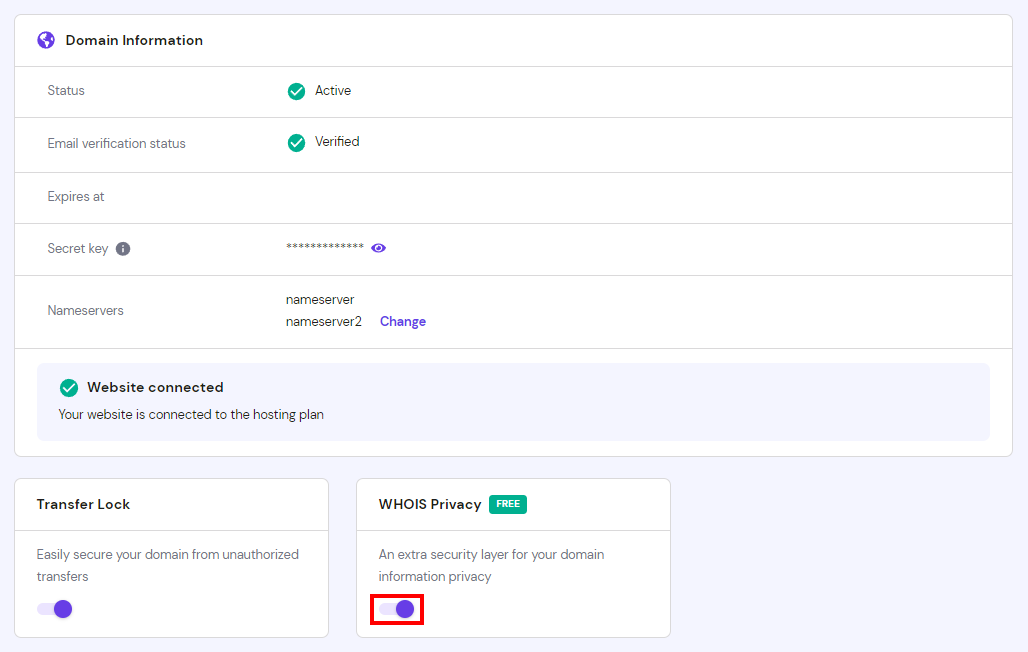Select the nameserver2 entry text
1028x652 pixels.
pos(324,321)
